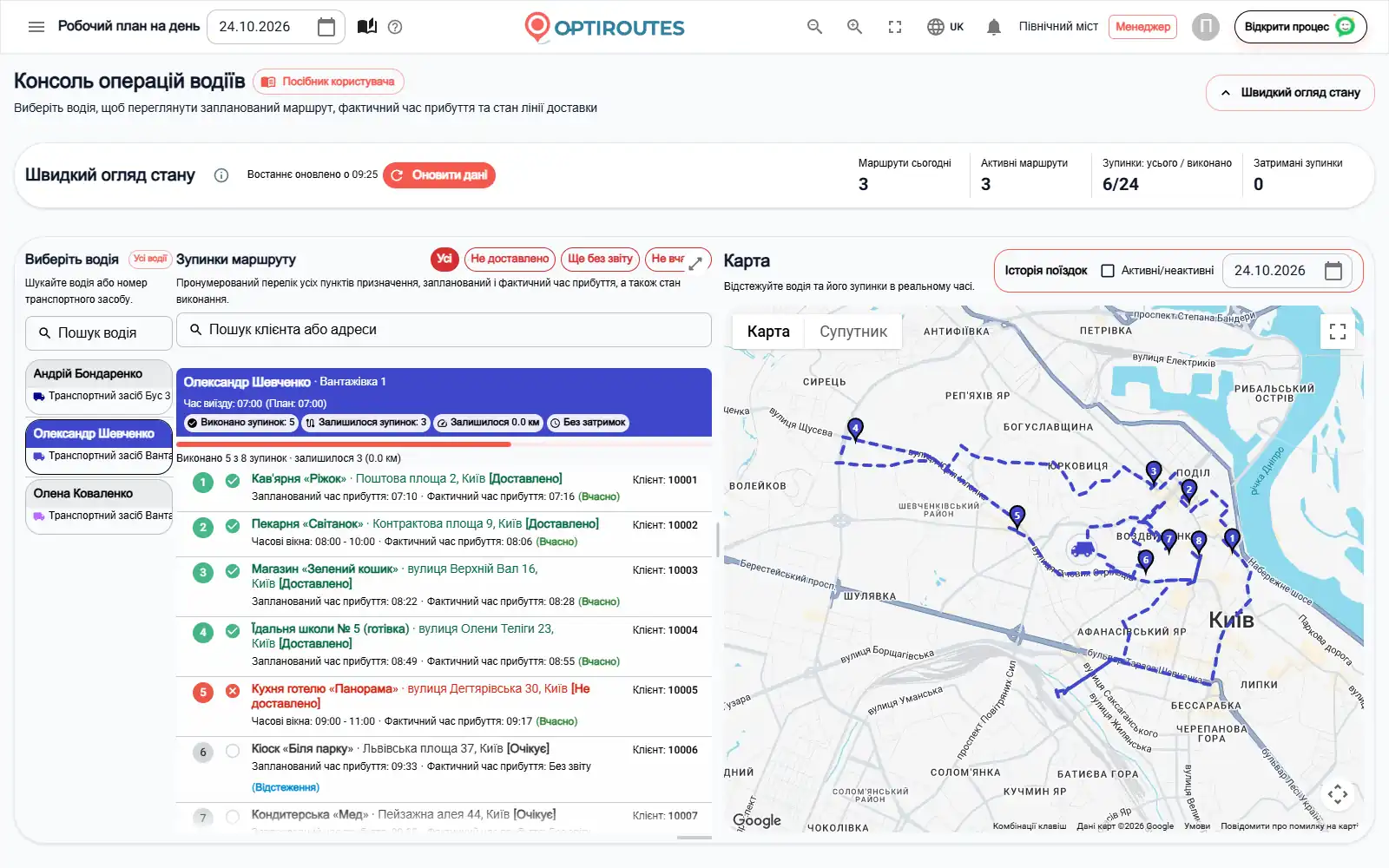Open the calendar icon in Історія поїздок date
This screenshot has height=868, width=1389.
coord(1333,271)
